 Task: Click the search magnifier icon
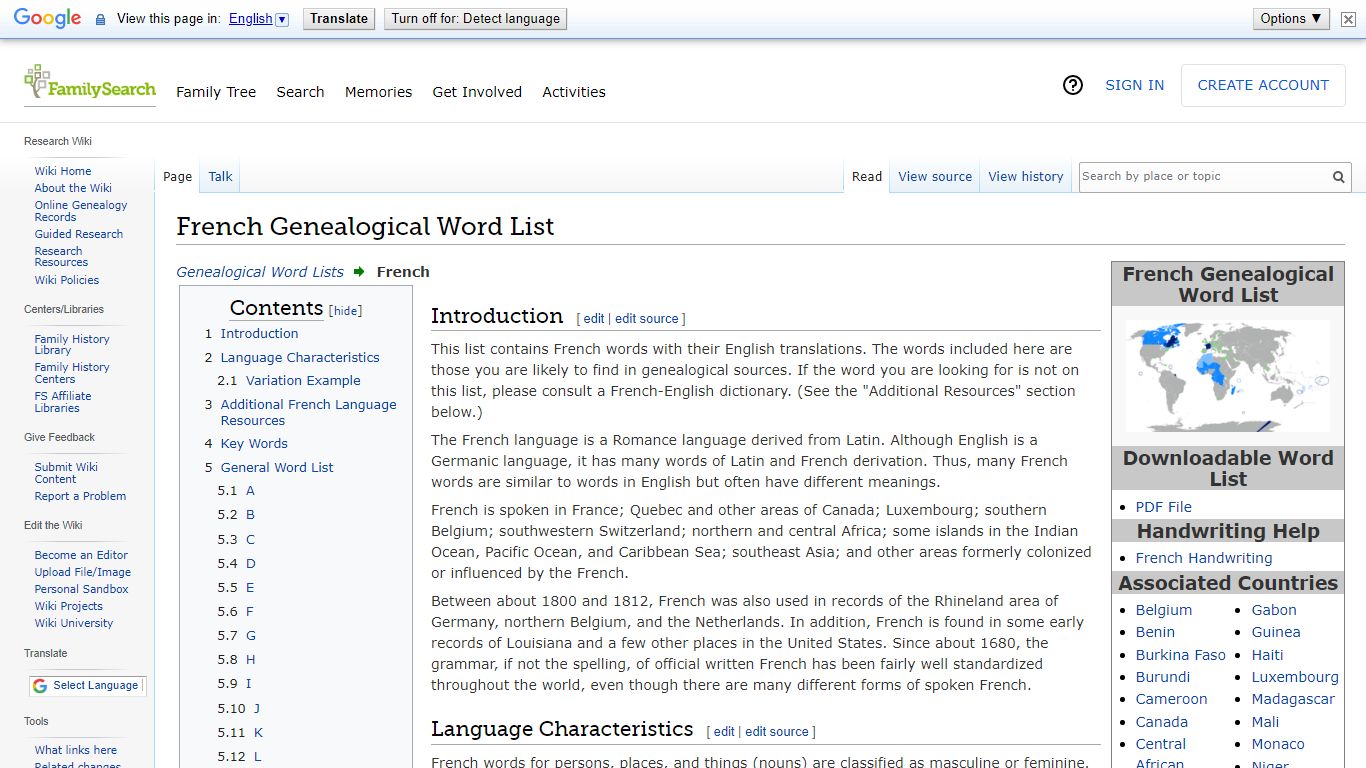pos(1338,177)
